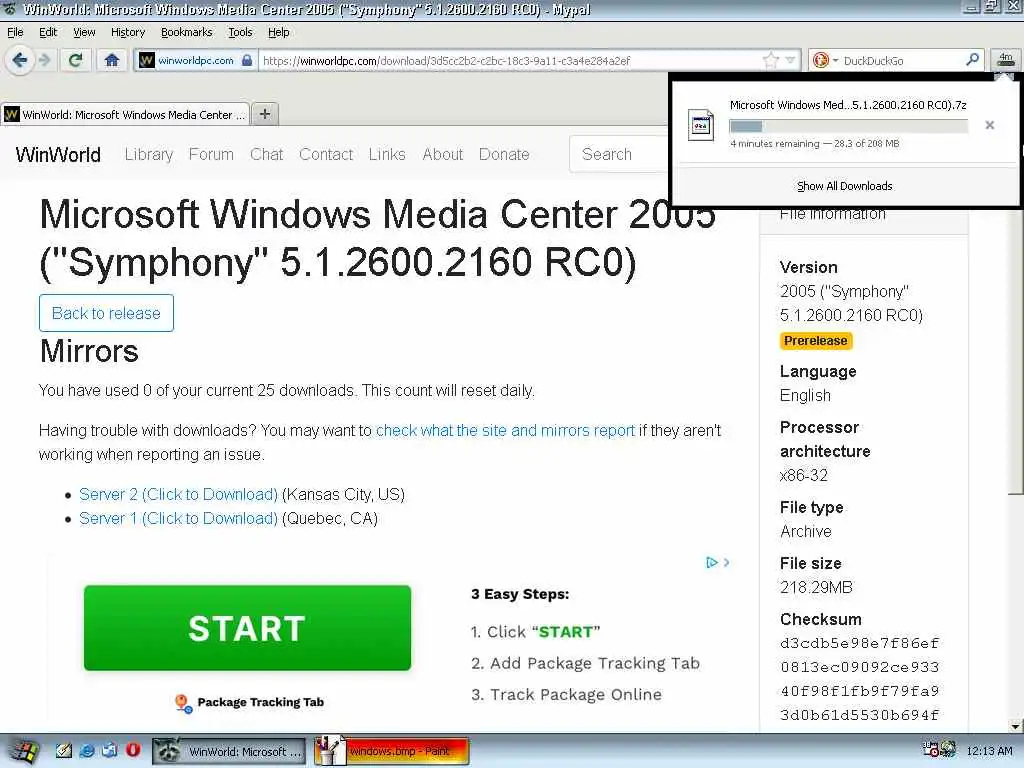The height and width of the screenshot is (768, 1024).
Task: Open the Edit menu
Action: point(48,32)
